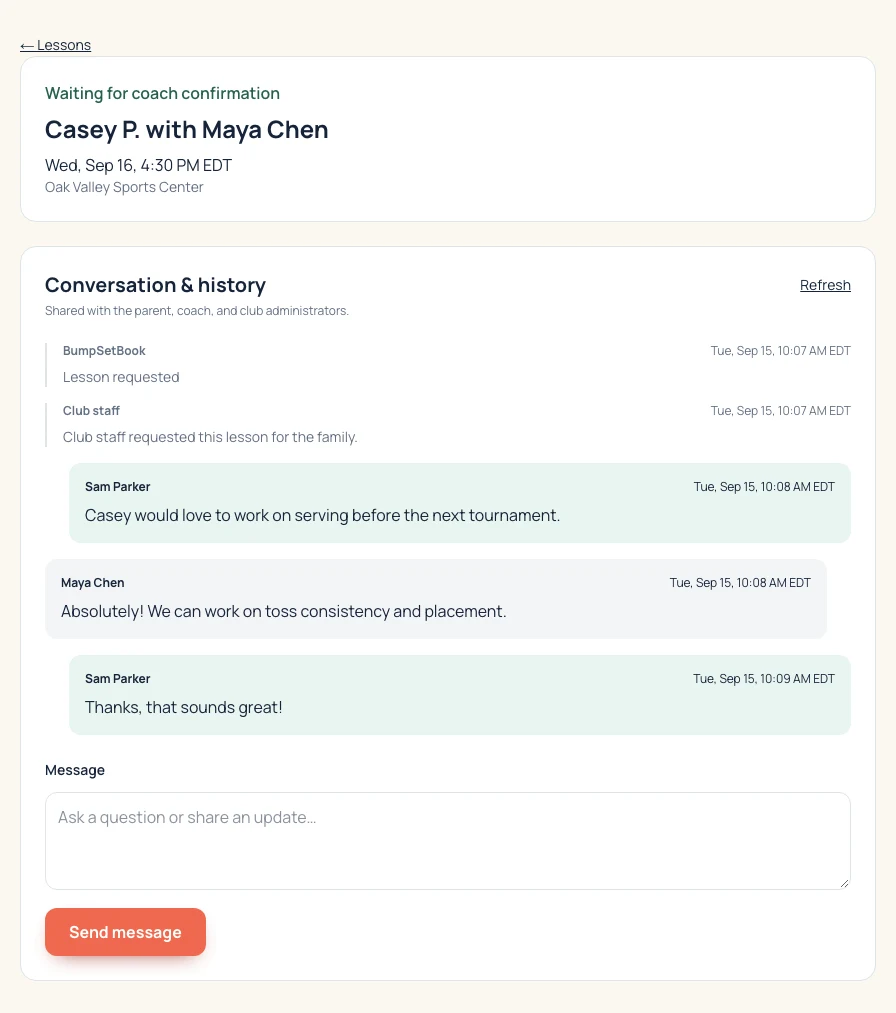Select Maya Chen's reply about toss consistency
This screenshot has height=1013, width=896.
[x=436, y=599]
